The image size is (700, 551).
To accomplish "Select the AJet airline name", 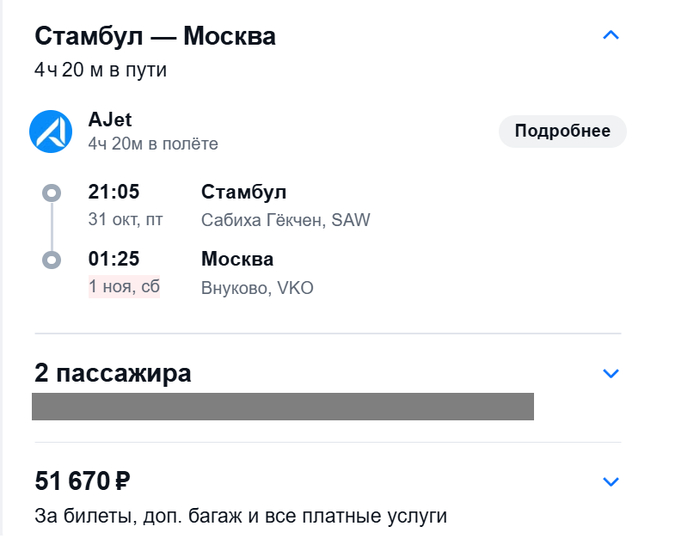I will [110, 120].
